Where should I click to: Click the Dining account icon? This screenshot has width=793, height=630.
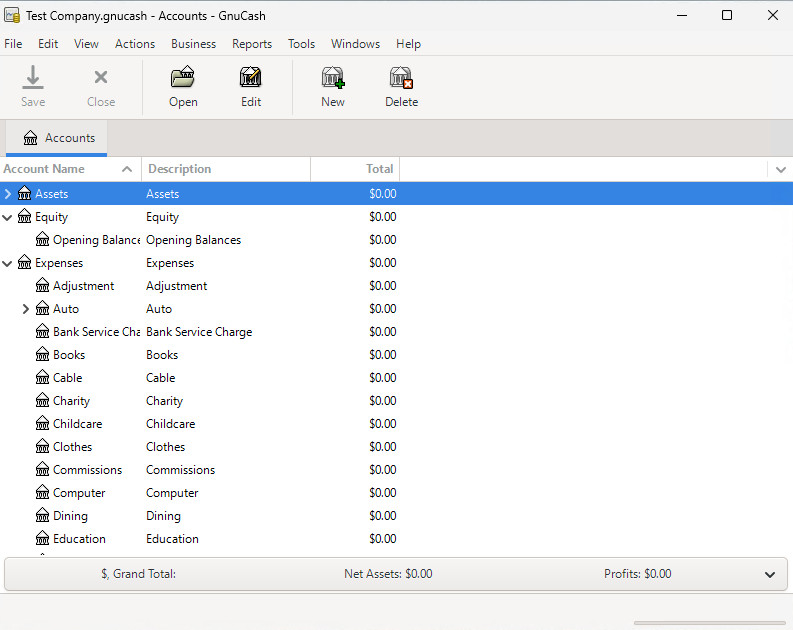(42, 515)
